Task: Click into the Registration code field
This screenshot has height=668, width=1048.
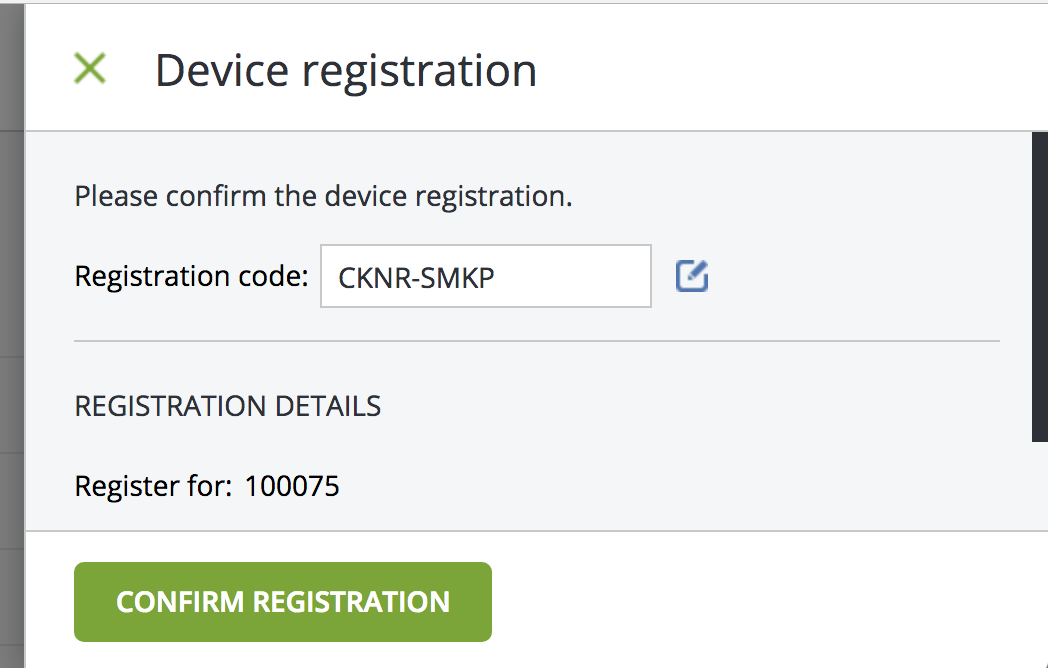Action: (486, 276)
